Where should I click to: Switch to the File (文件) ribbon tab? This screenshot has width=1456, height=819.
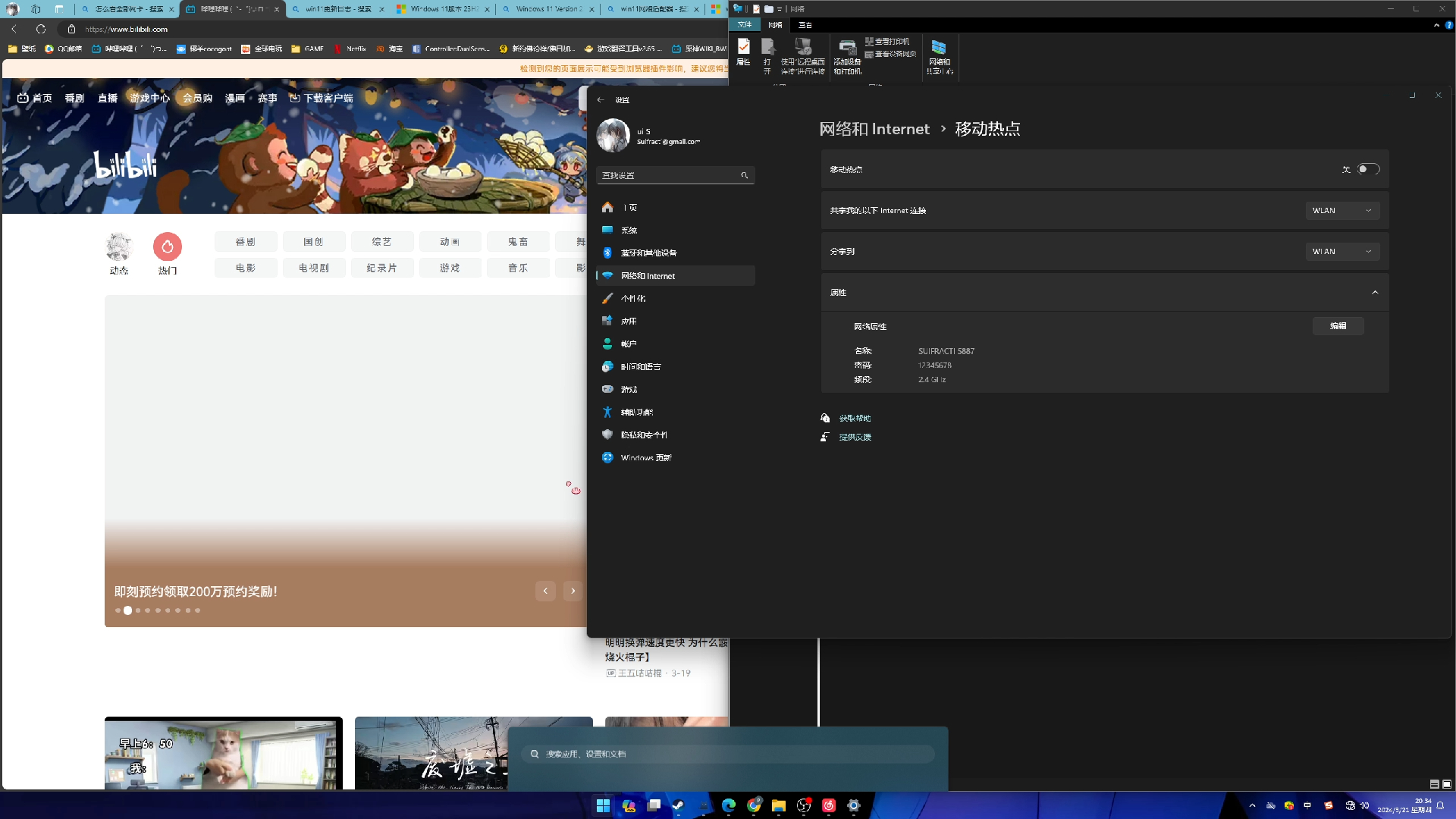pyautogui.click(x=744, y=25)
